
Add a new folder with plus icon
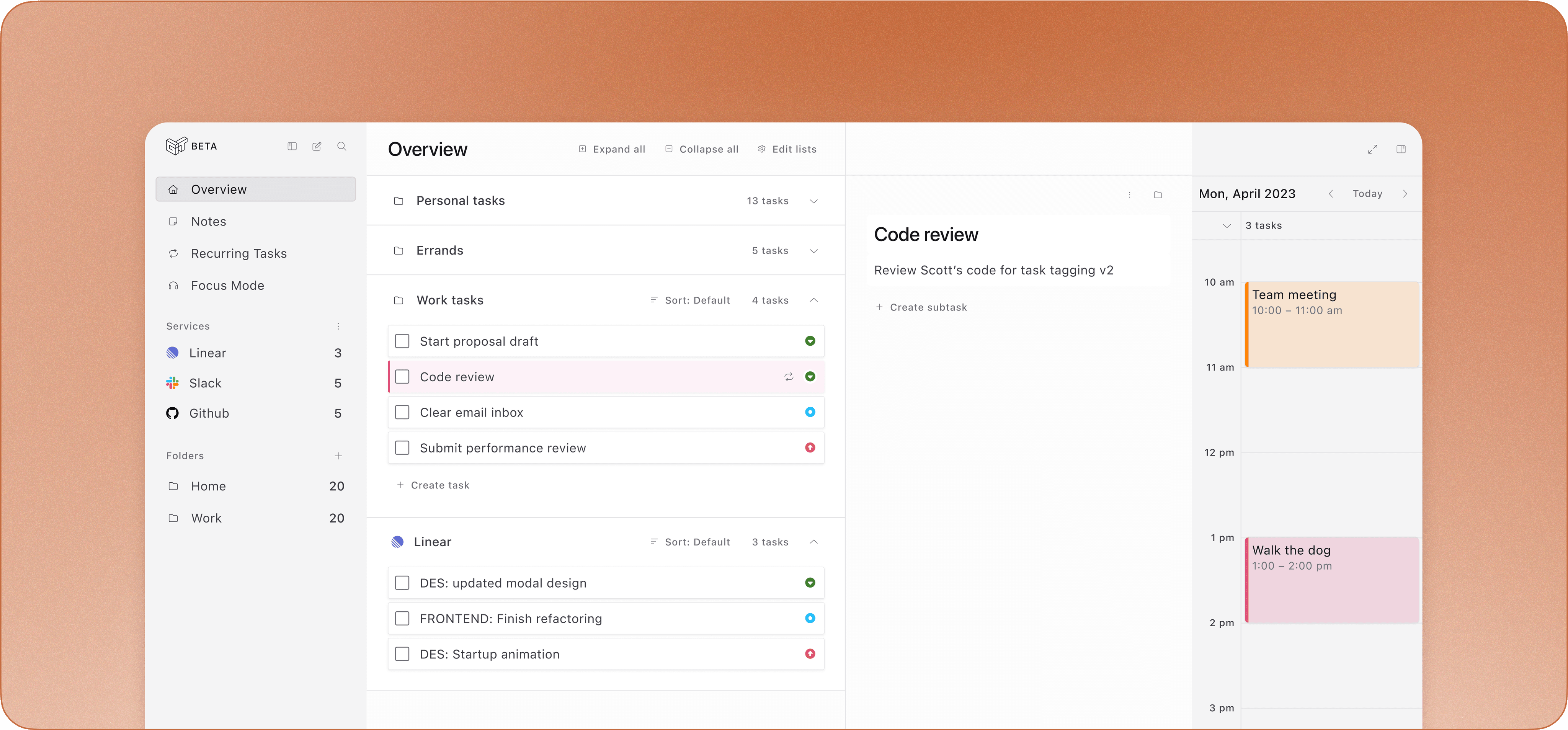pyautogui.click(x=338, y=456)
